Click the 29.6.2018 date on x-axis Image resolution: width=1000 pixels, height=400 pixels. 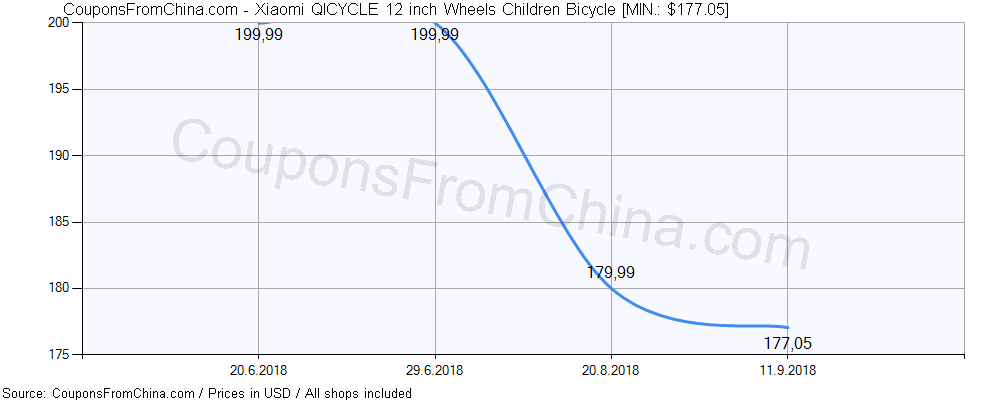[x=435, y=371]
